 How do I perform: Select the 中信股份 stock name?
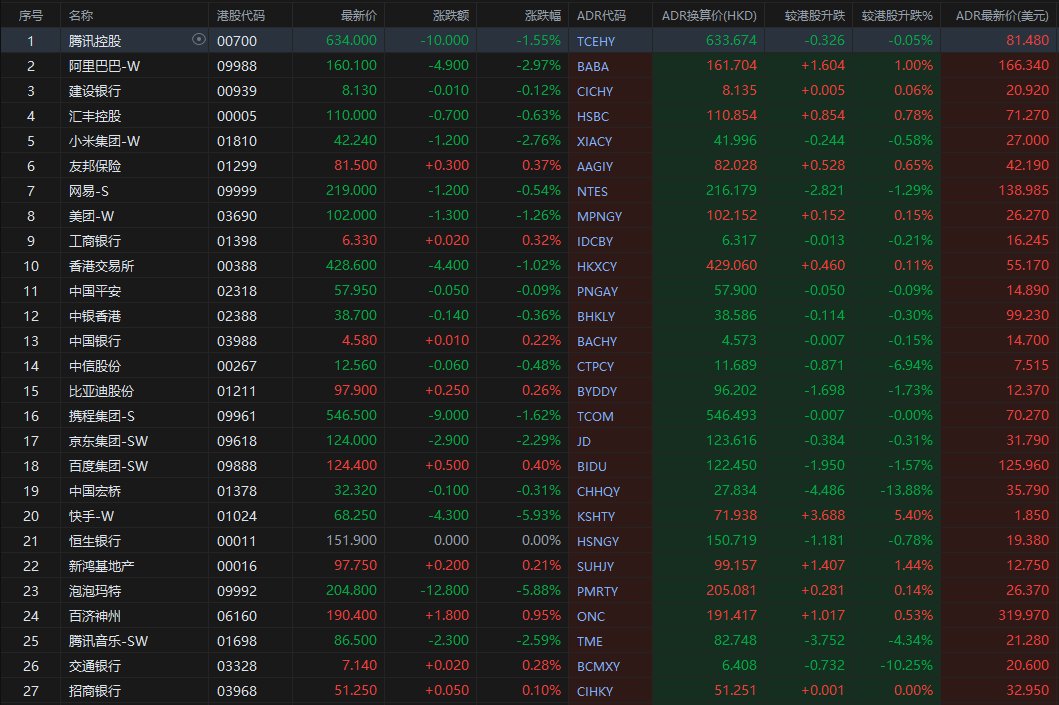pos(95,365)
